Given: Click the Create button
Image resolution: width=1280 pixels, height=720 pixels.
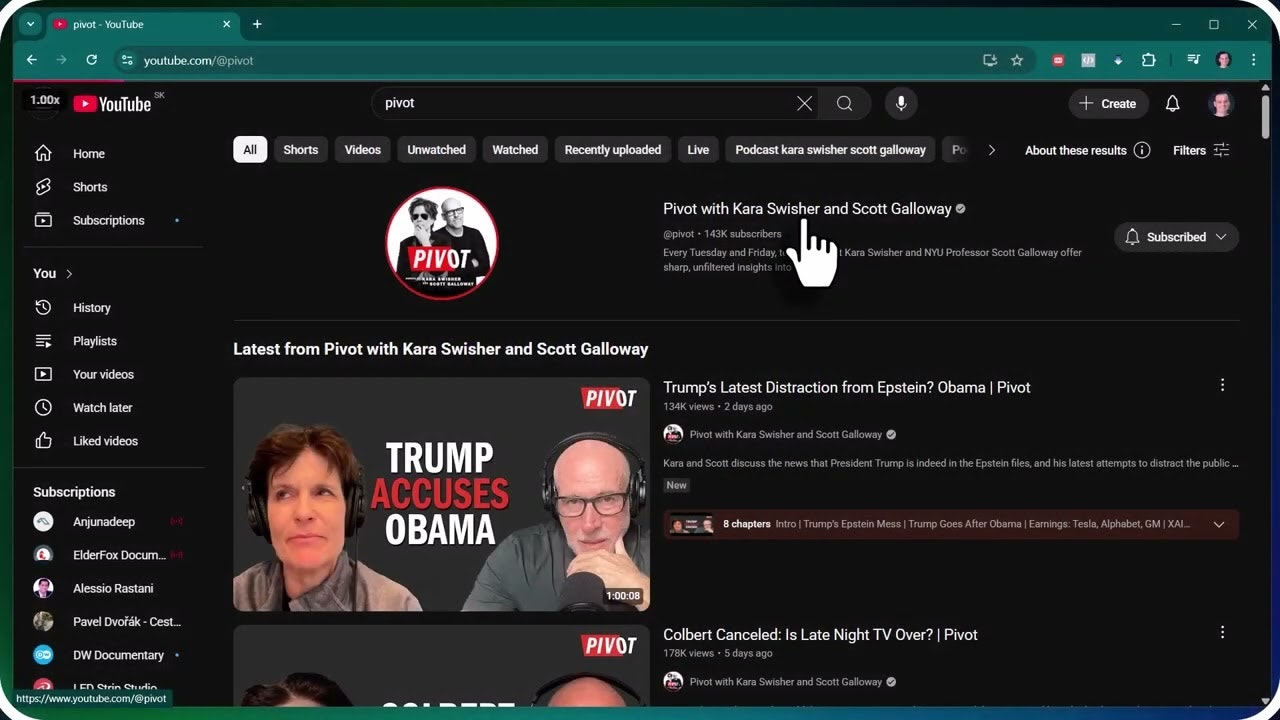Looking at the screenshot, I should tap(1108, 103).
